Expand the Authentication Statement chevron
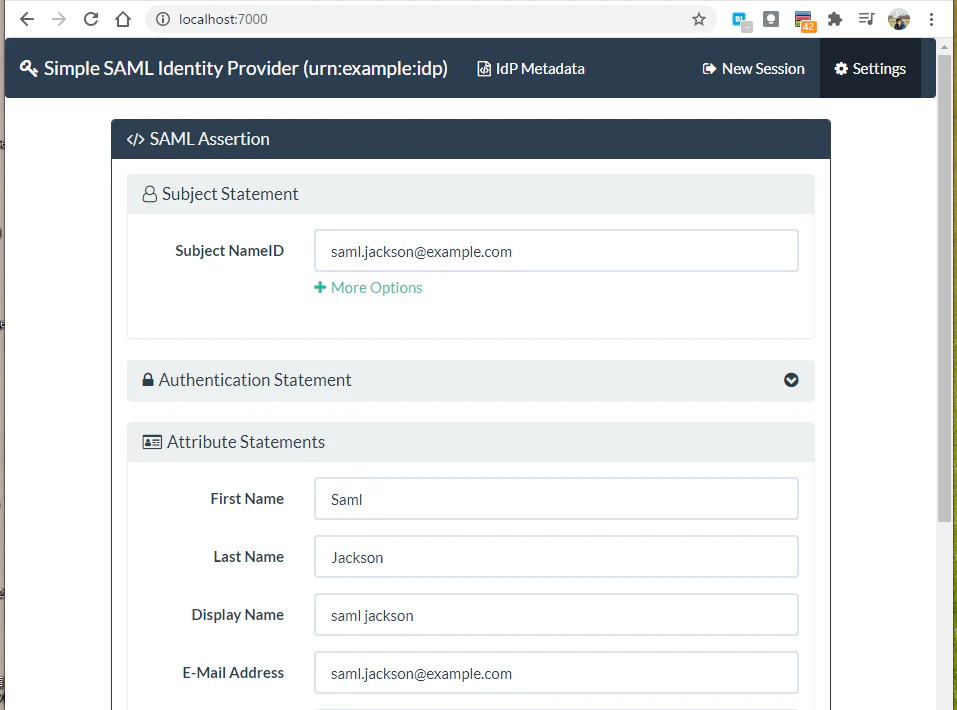This screenshot has width=957, height=710. [791, 380]
